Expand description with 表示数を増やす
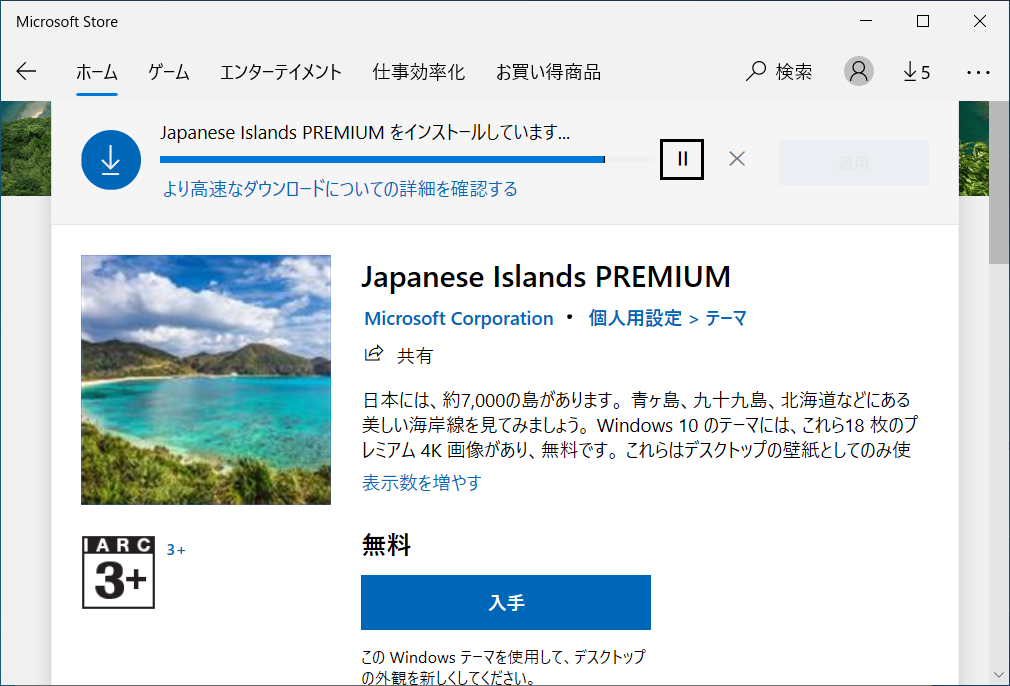Viewport: 1010px width, 686px height. click(421, 482)
